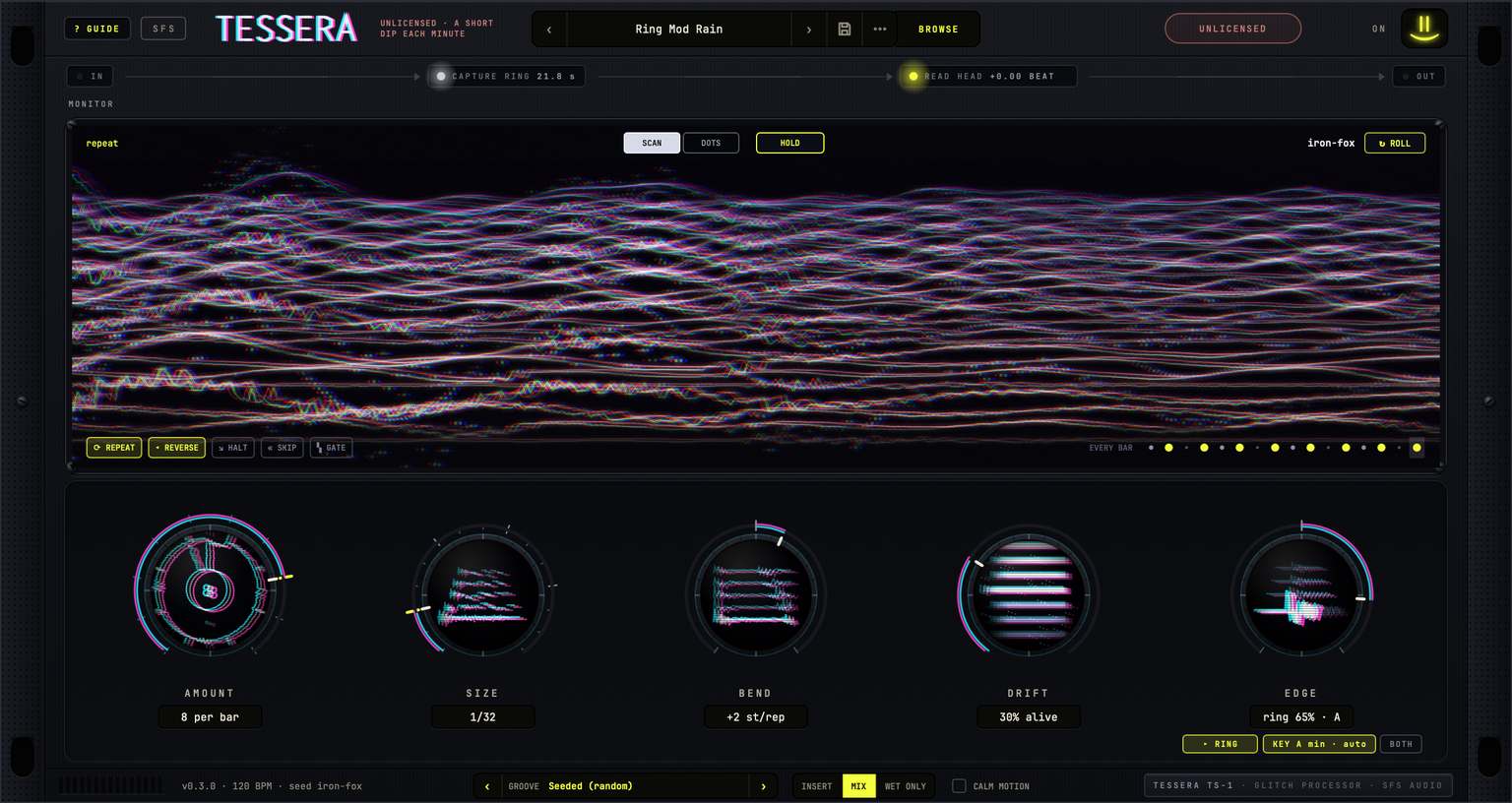Switch monitor view to DOTS
This screenshot has width=1512, height=803.
(x=711, y=143)
